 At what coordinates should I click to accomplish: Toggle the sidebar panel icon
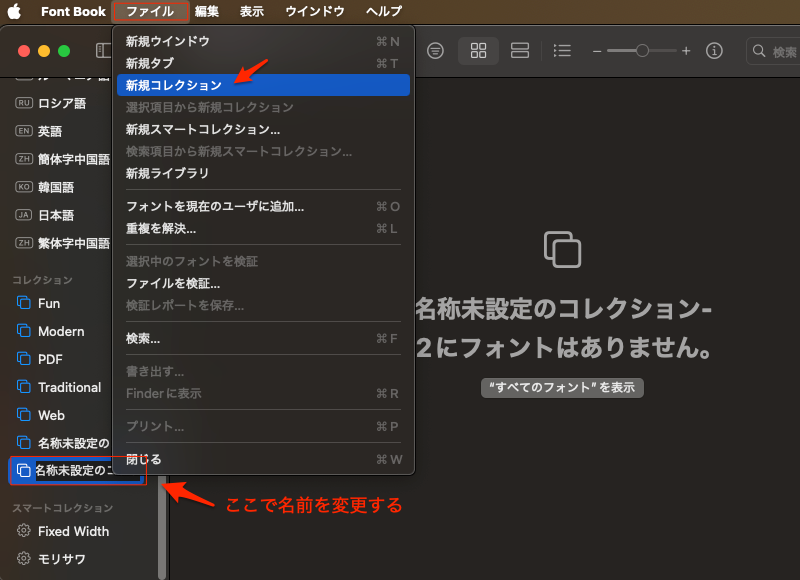click(103, 51)
